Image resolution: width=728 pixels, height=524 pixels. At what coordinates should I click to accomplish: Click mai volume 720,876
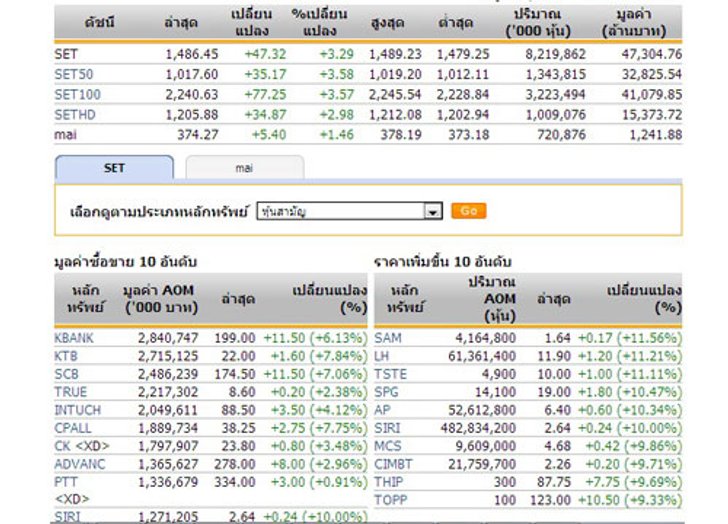[561, 135]
